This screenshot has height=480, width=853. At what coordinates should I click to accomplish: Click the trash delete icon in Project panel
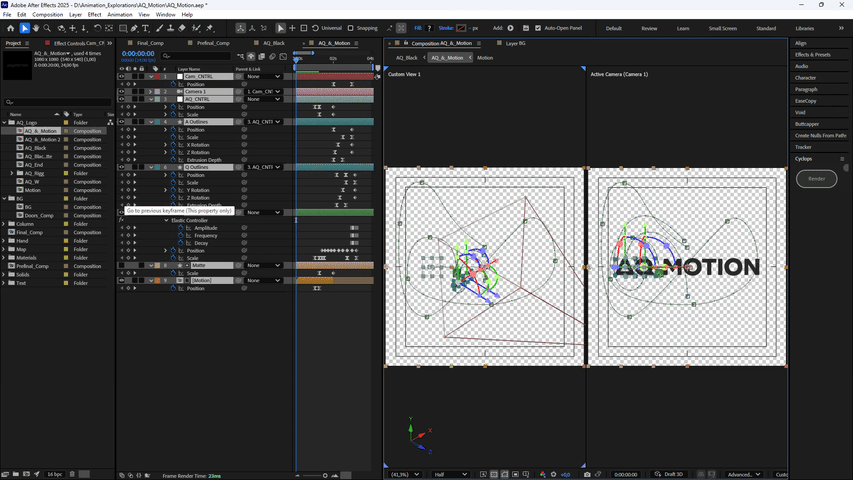[x=72, y=475]
